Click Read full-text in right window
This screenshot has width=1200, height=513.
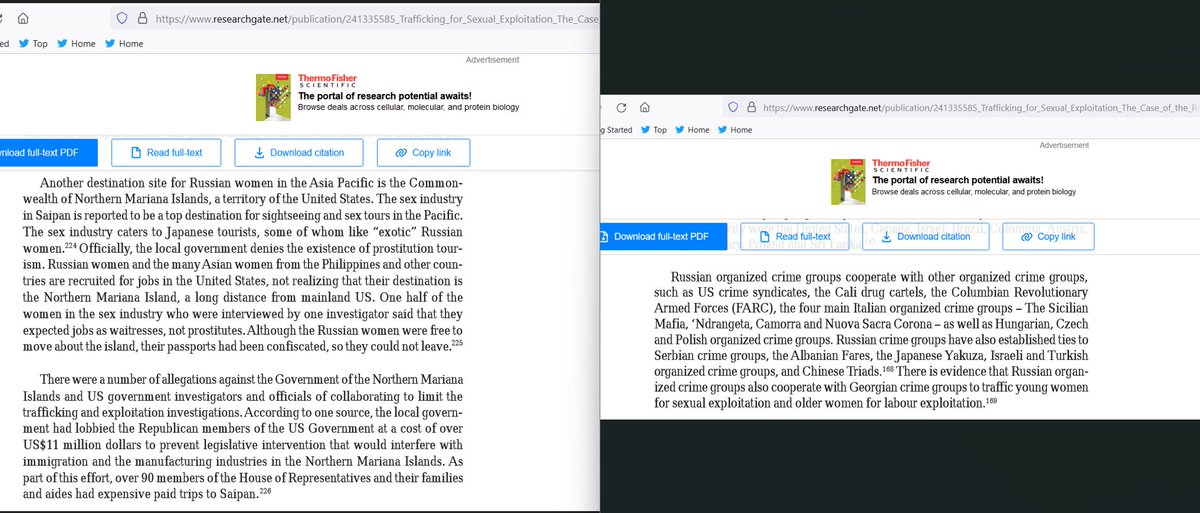tap(795, 237)
